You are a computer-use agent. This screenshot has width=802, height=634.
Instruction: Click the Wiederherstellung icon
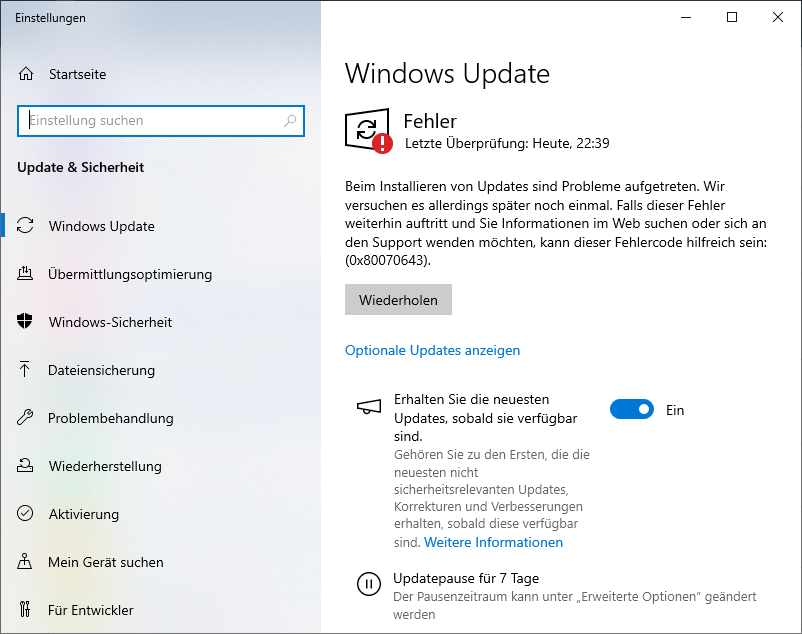pos(25,465)
